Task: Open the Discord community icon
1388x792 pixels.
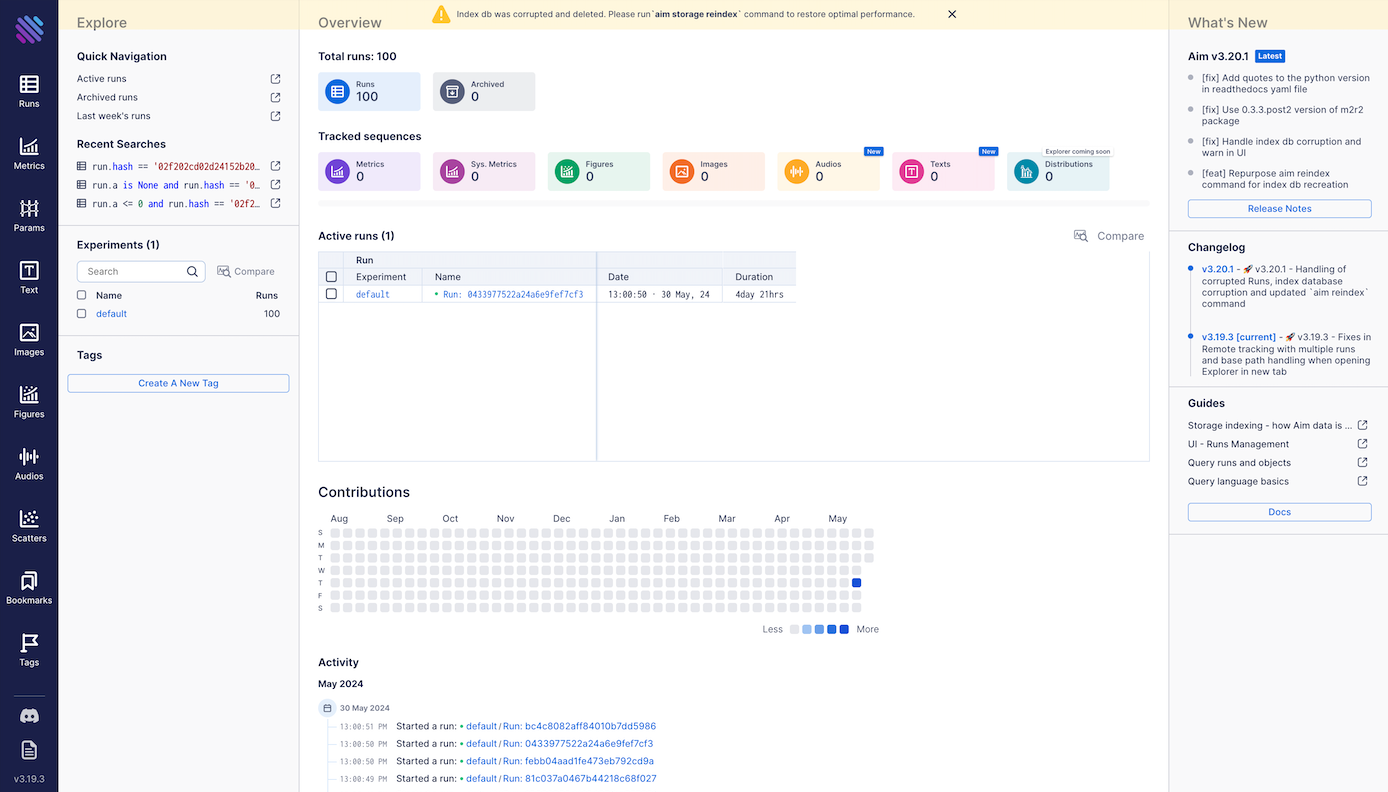Action: coord(29,716)
